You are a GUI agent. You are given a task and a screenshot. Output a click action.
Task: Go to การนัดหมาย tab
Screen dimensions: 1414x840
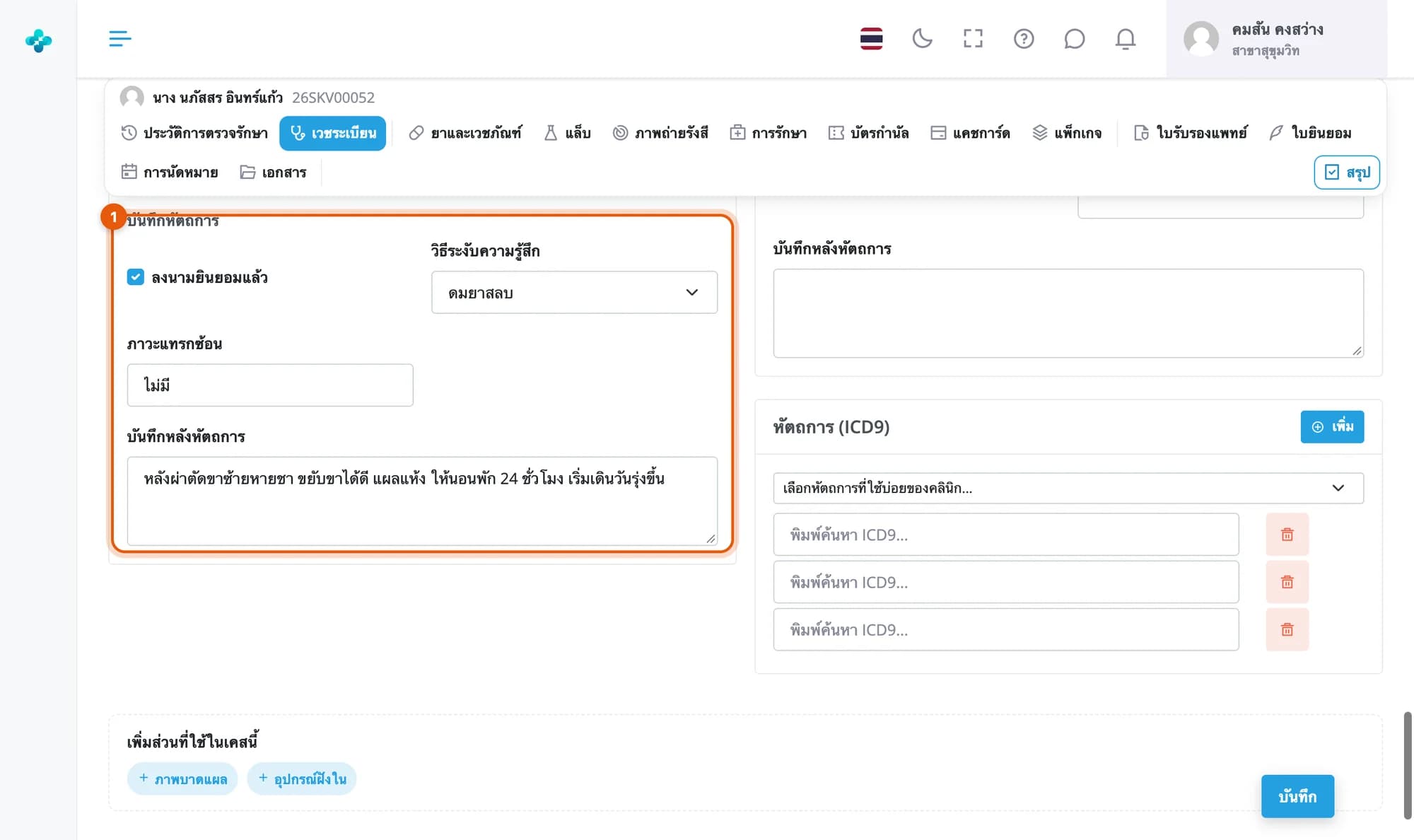[170, 172]
